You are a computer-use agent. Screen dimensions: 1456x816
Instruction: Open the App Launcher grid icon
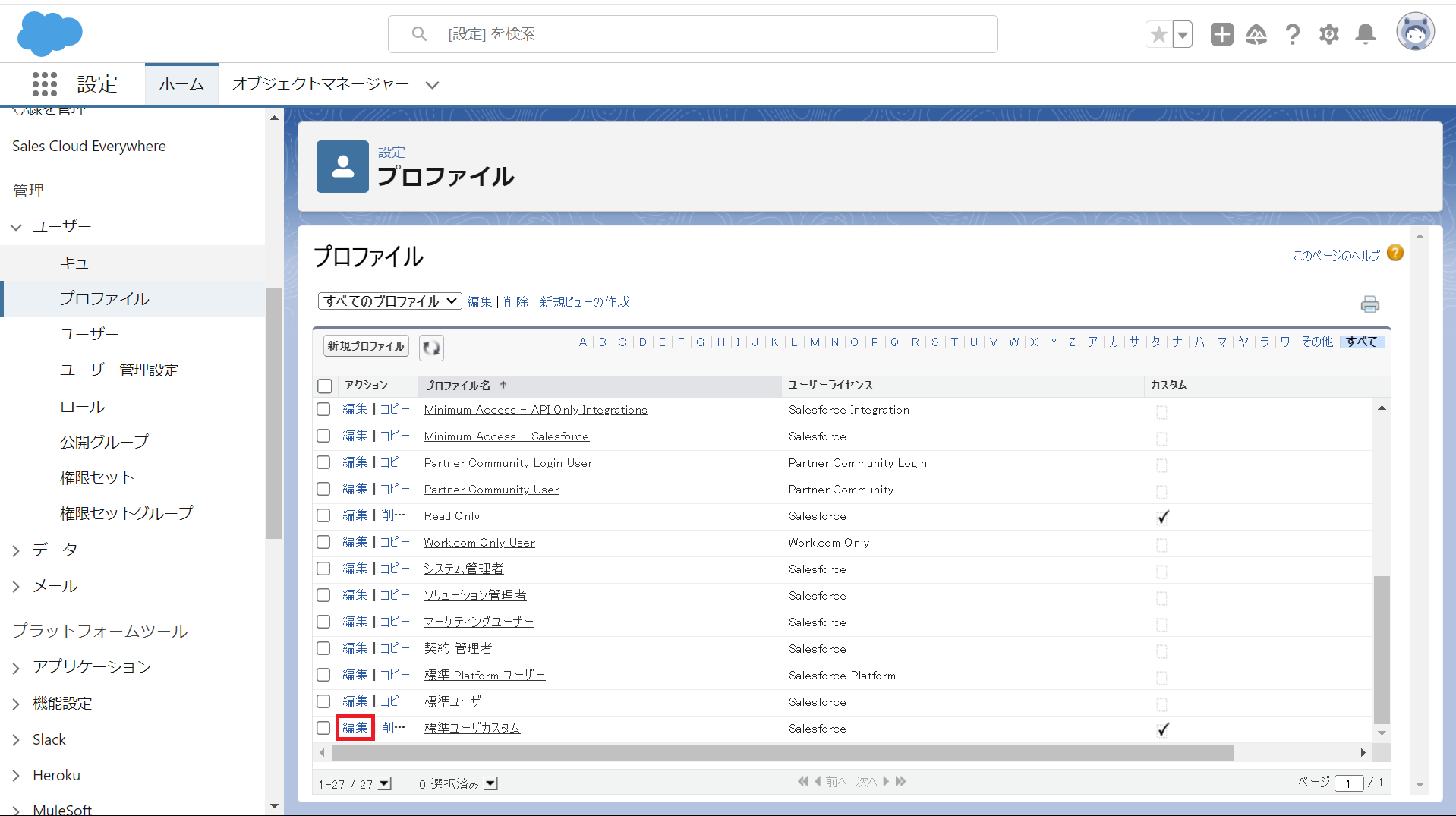[45, 83]
